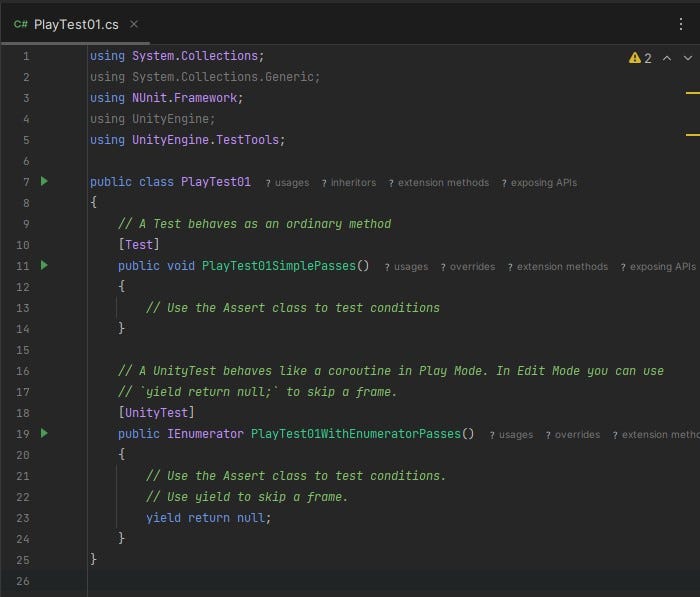Run PlayTest01WithEnumeratorPasses test from gutter
Screen dimensions: 700x597
(44, 433)
